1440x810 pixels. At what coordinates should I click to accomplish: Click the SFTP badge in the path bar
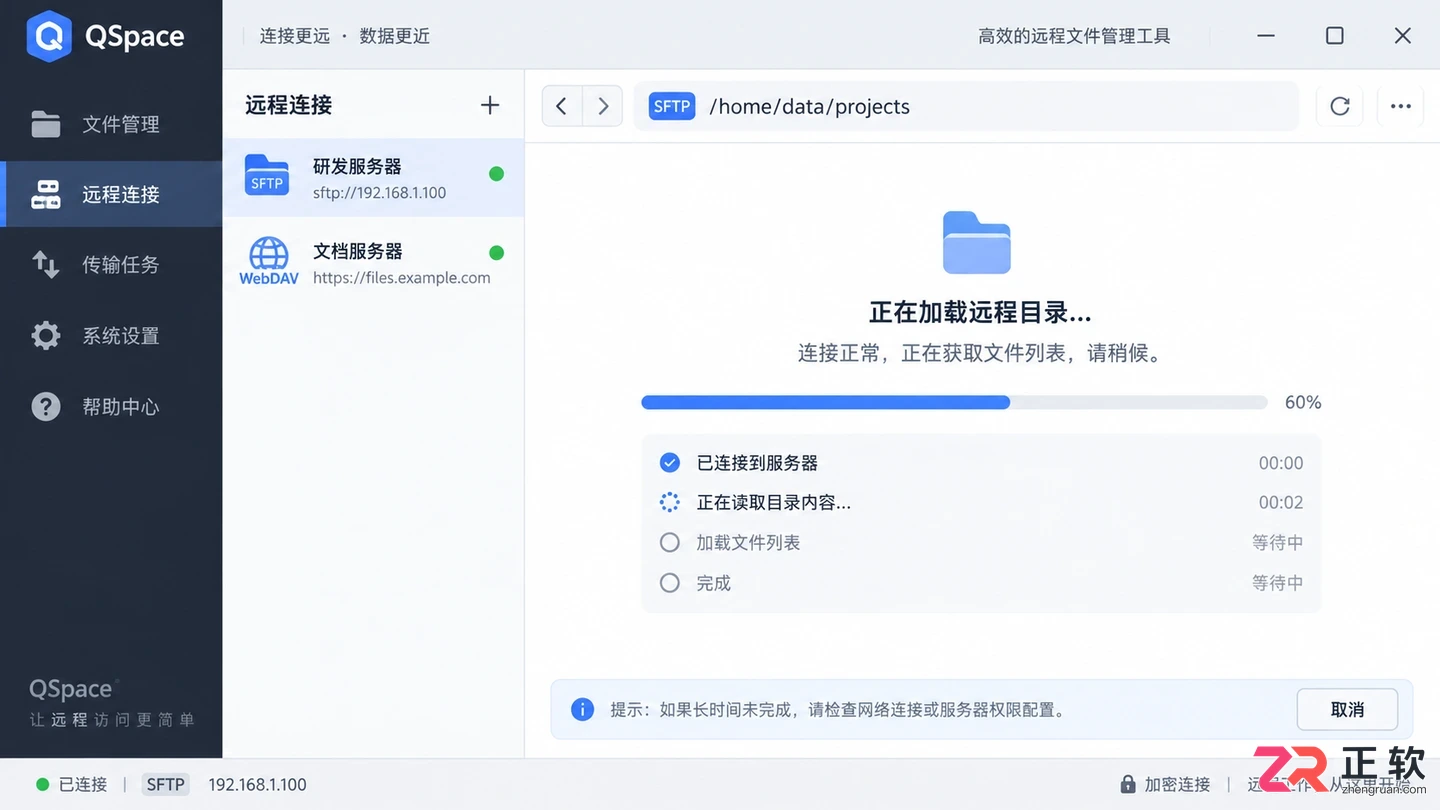672,106
